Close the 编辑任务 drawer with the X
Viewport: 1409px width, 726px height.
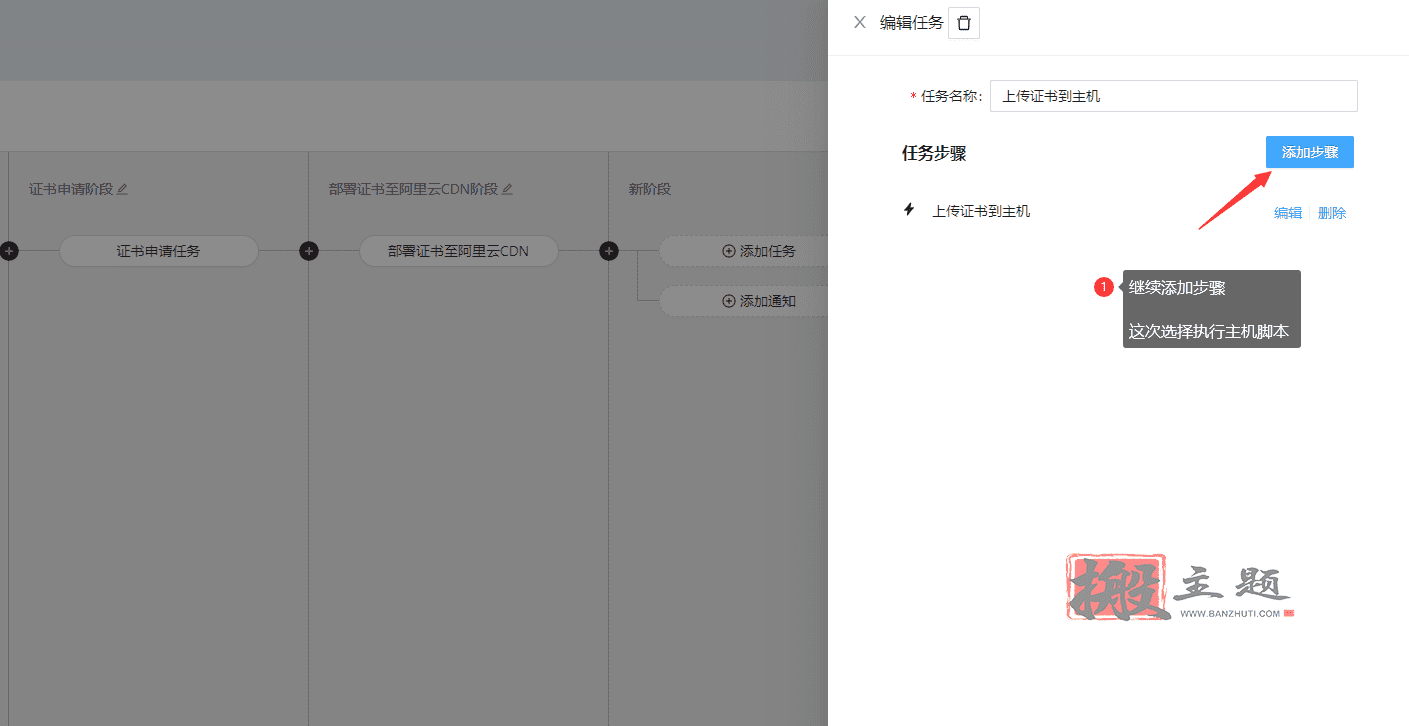pos(859,22)
